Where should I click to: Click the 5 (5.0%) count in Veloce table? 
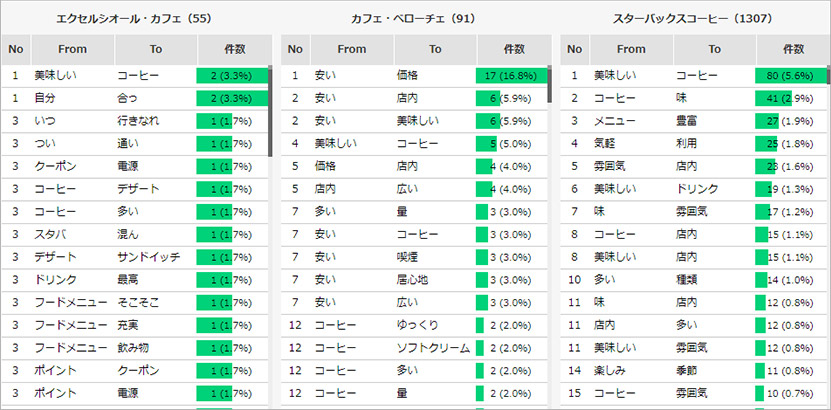tap(510, 144)
